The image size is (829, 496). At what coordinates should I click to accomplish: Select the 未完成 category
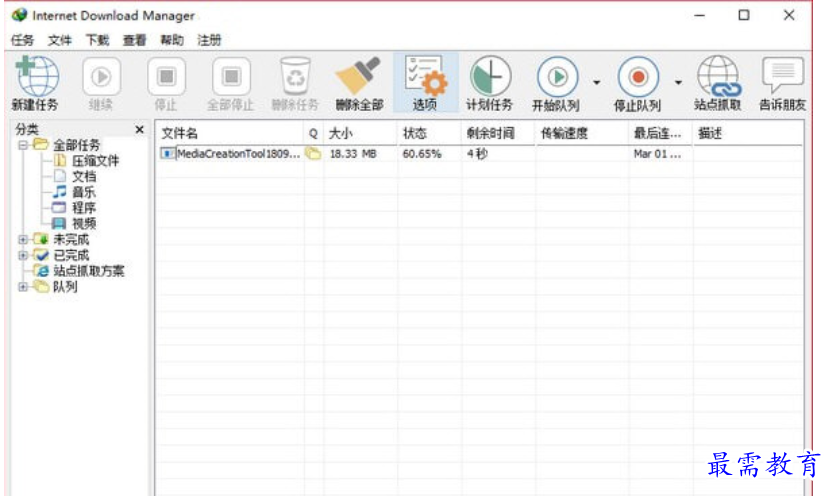coord(71,240)
